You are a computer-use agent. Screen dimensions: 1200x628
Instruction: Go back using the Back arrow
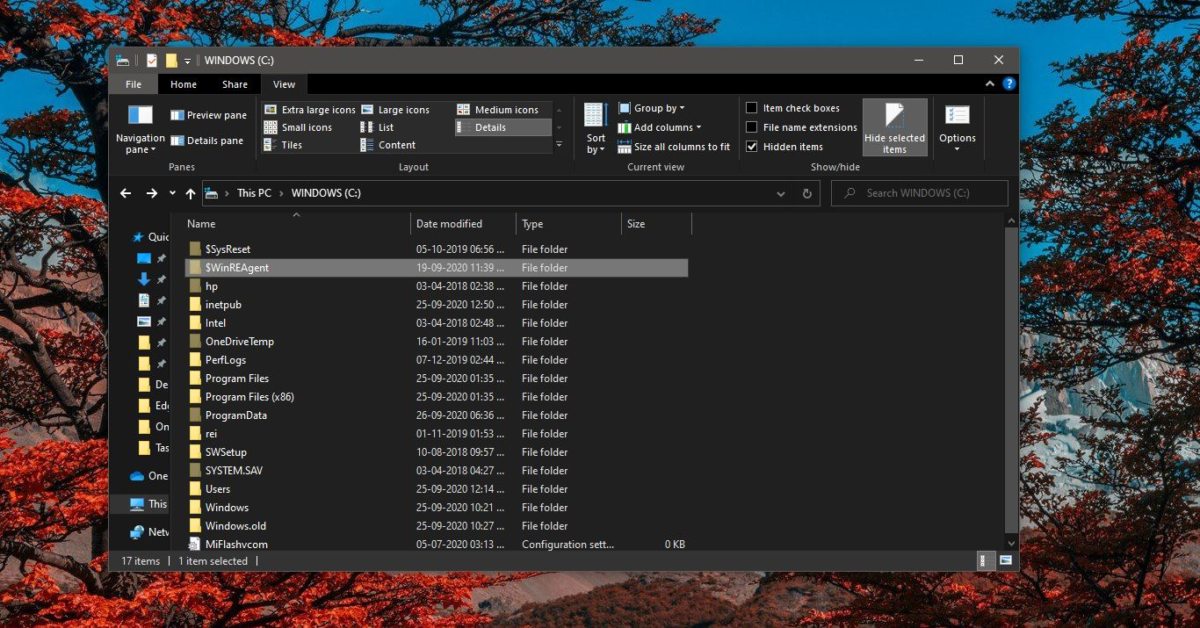pyautogui.click(x=126, y=193)
